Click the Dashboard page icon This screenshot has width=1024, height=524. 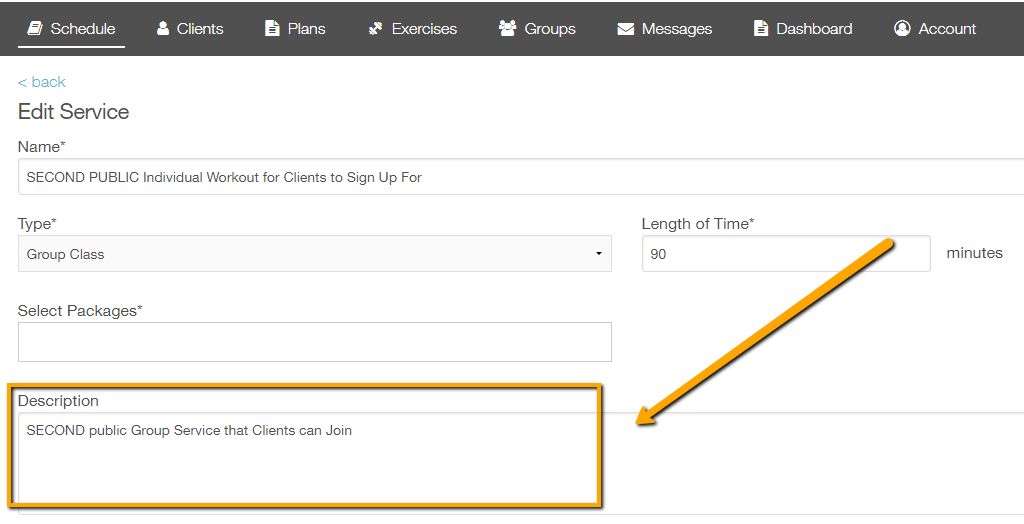click(x=761, y=28)
